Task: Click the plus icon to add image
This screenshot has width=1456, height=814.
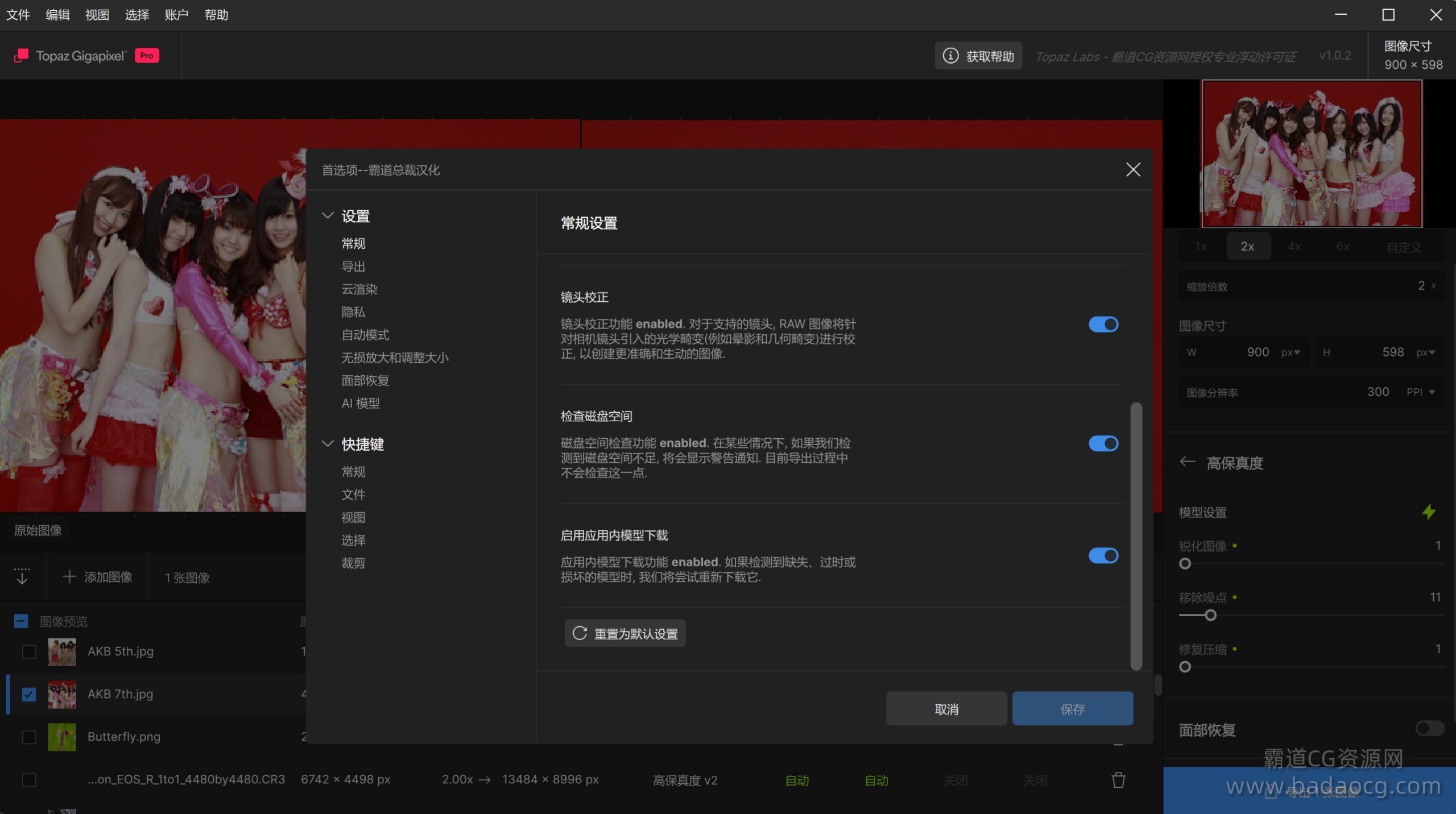Action: pyautogui.click(x=69, y=576)
